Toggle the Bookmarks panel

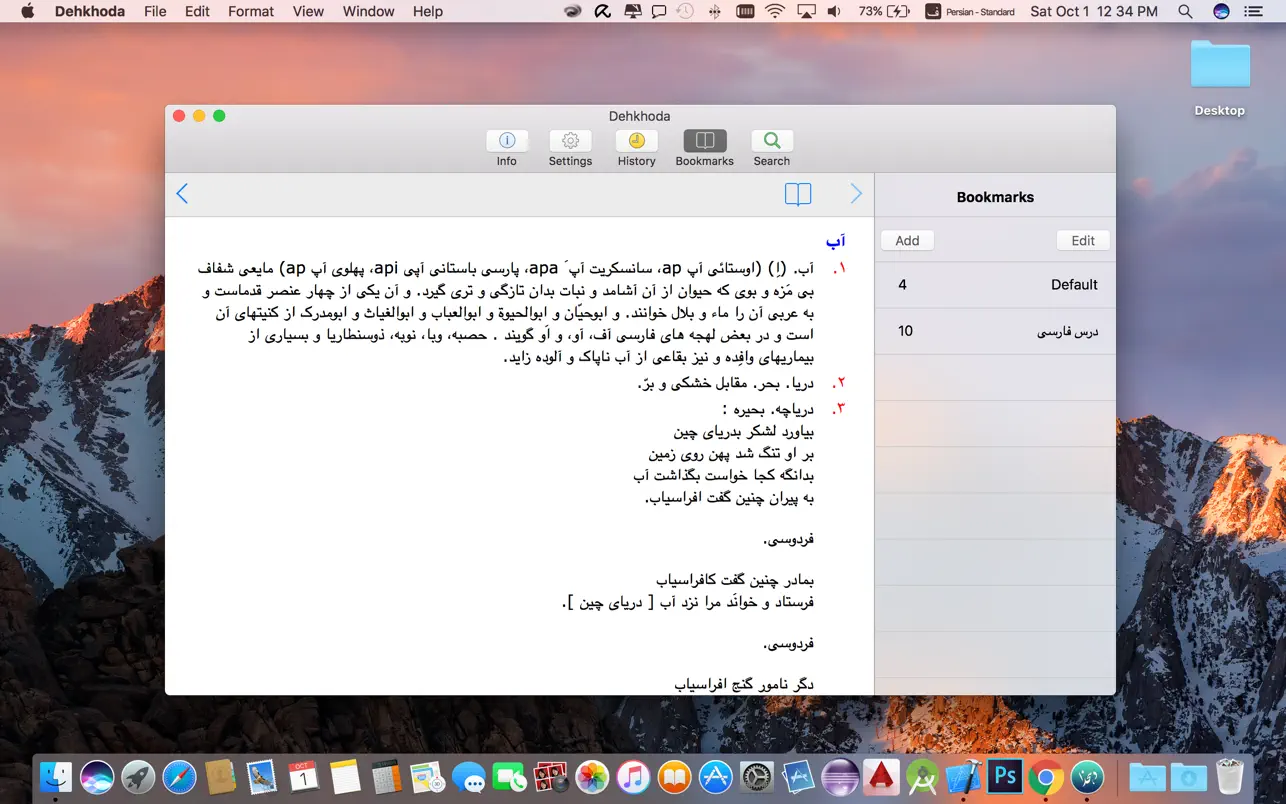(x=704, y=147)
